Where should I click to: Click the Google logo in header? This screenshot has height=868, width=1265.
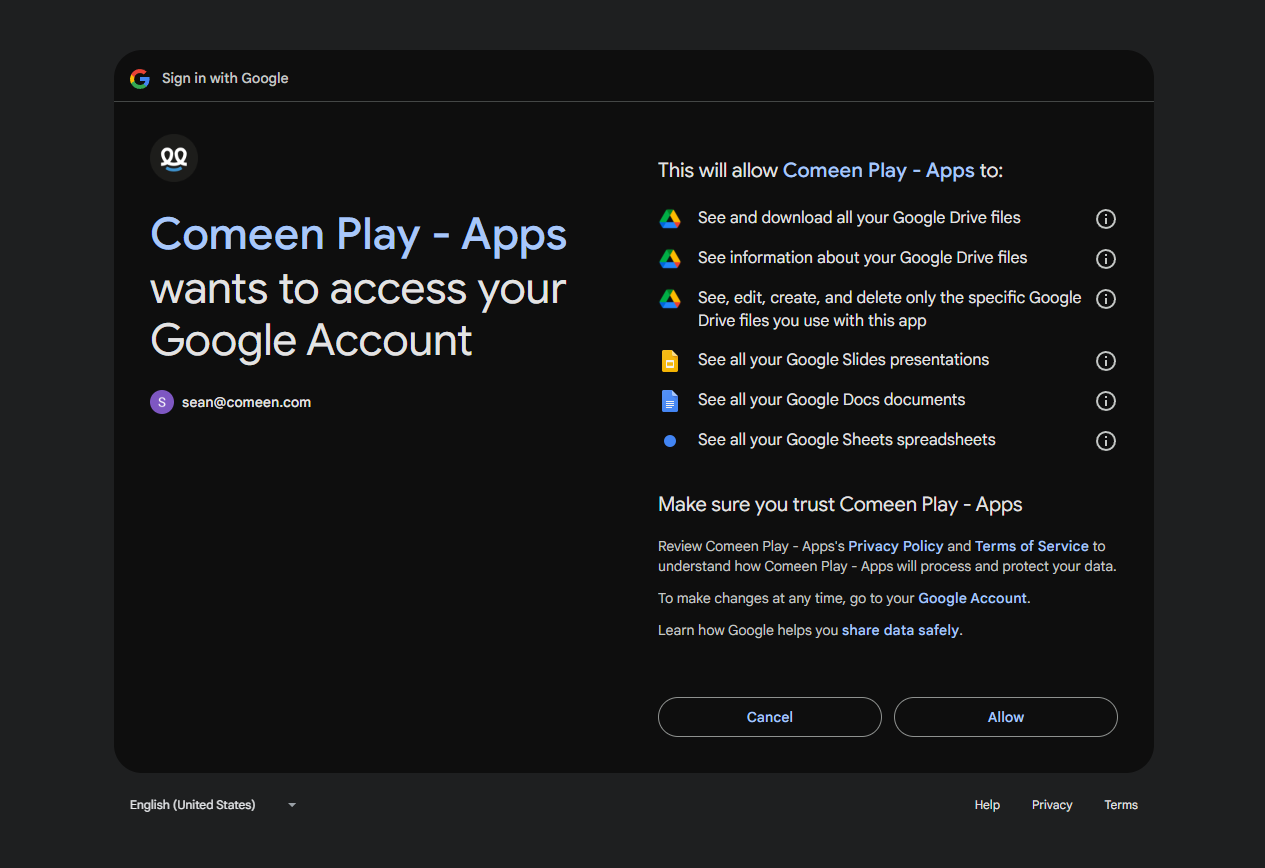click(x=140, y=78)
